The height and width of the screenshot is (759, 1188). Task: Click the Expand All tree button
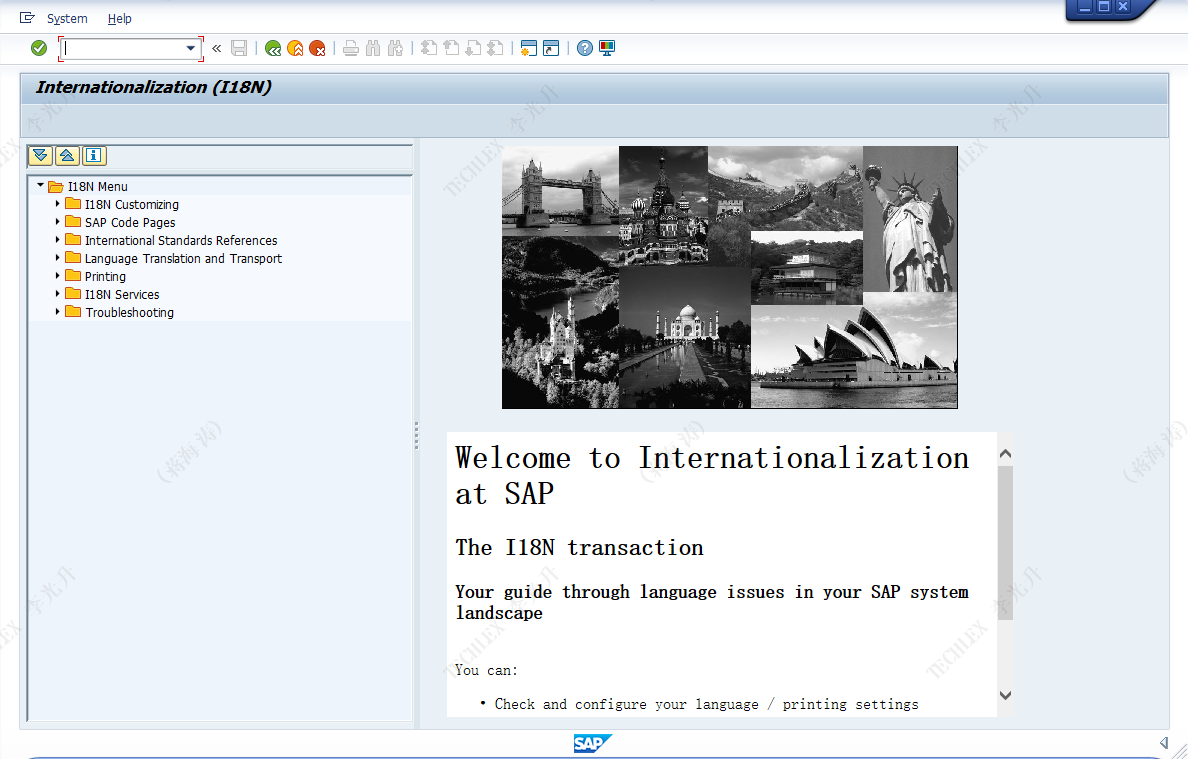(x=40, y=156)
